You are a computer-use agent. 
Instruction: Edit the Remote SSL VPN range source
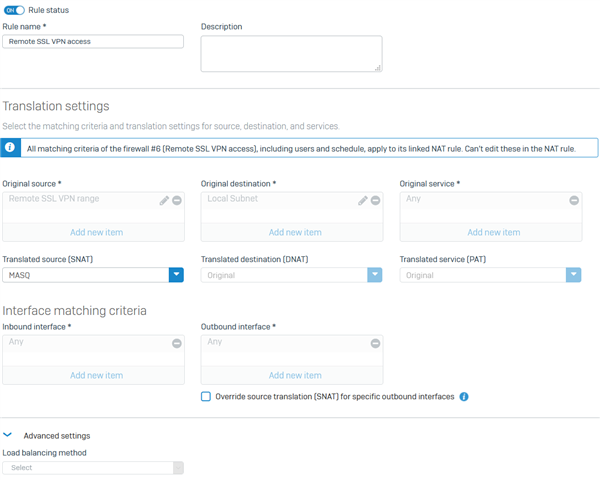pyautogui.click(x=164, y=201)
